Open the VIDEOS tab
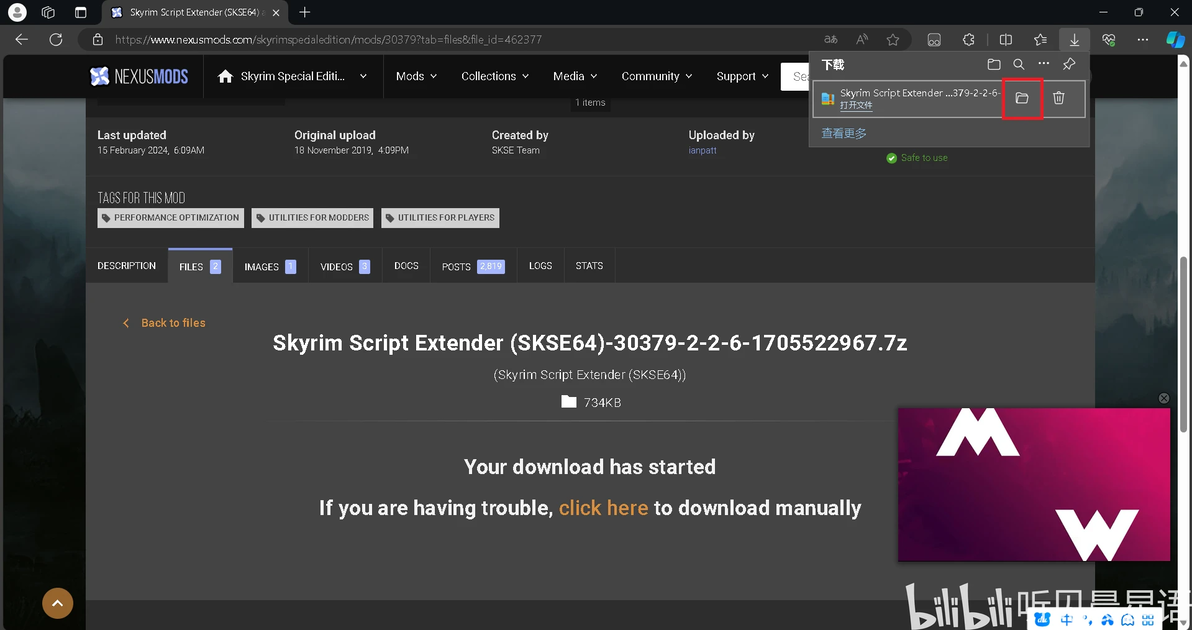 pos(345,266)
